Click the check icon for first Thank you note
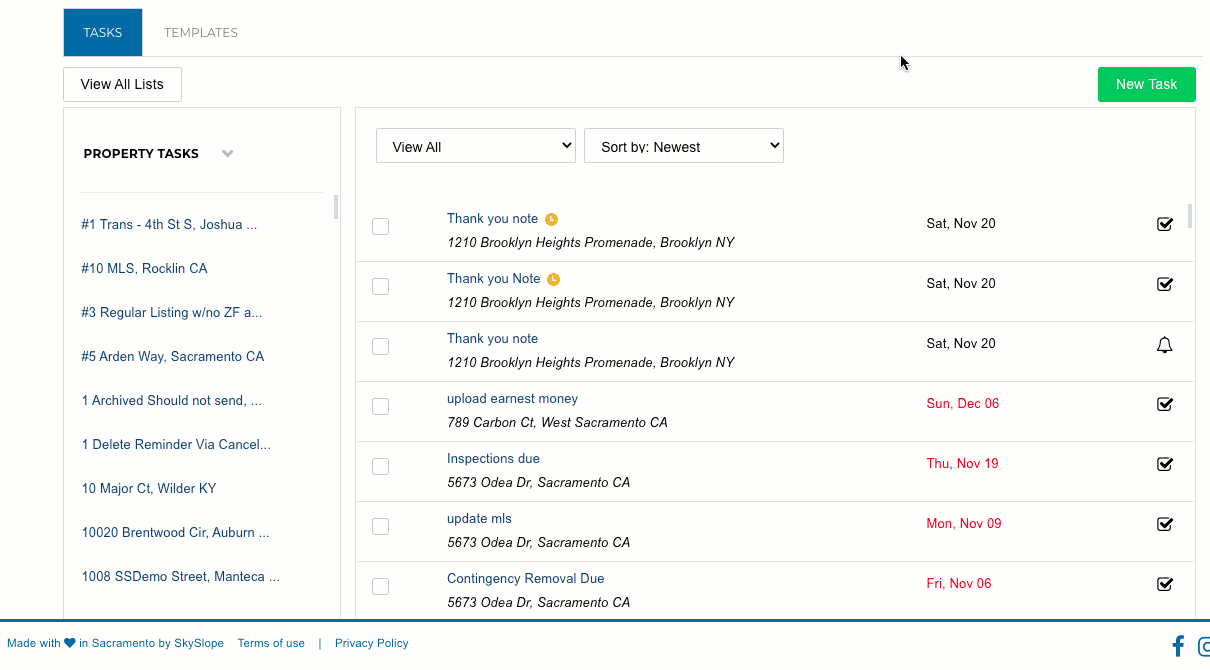The width and height of the screenshot is (1210, 670). point(1164,224)
